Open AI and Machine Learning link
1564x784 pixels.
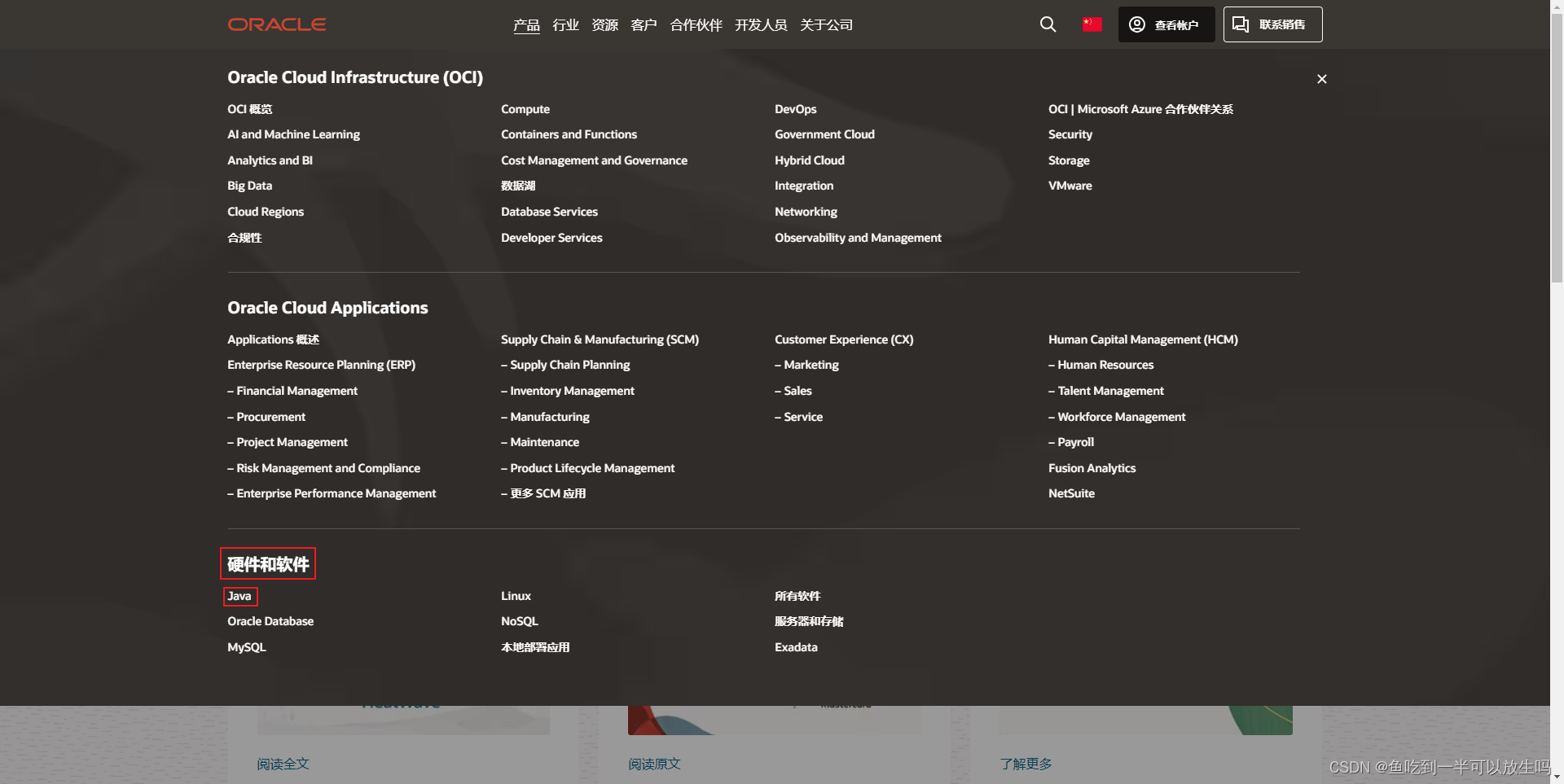click(x=293, y=134)
